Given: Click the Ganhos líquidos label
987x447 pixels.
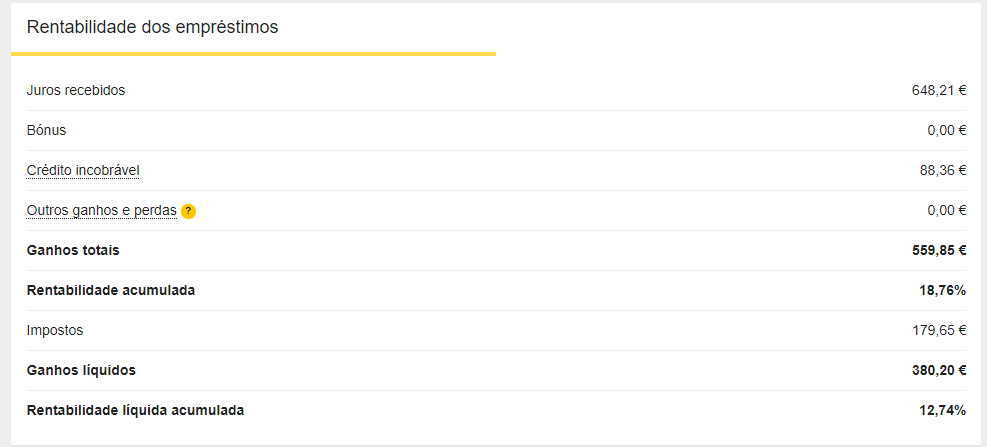Looking at the screenshot, I should click(x=81, y=370).
